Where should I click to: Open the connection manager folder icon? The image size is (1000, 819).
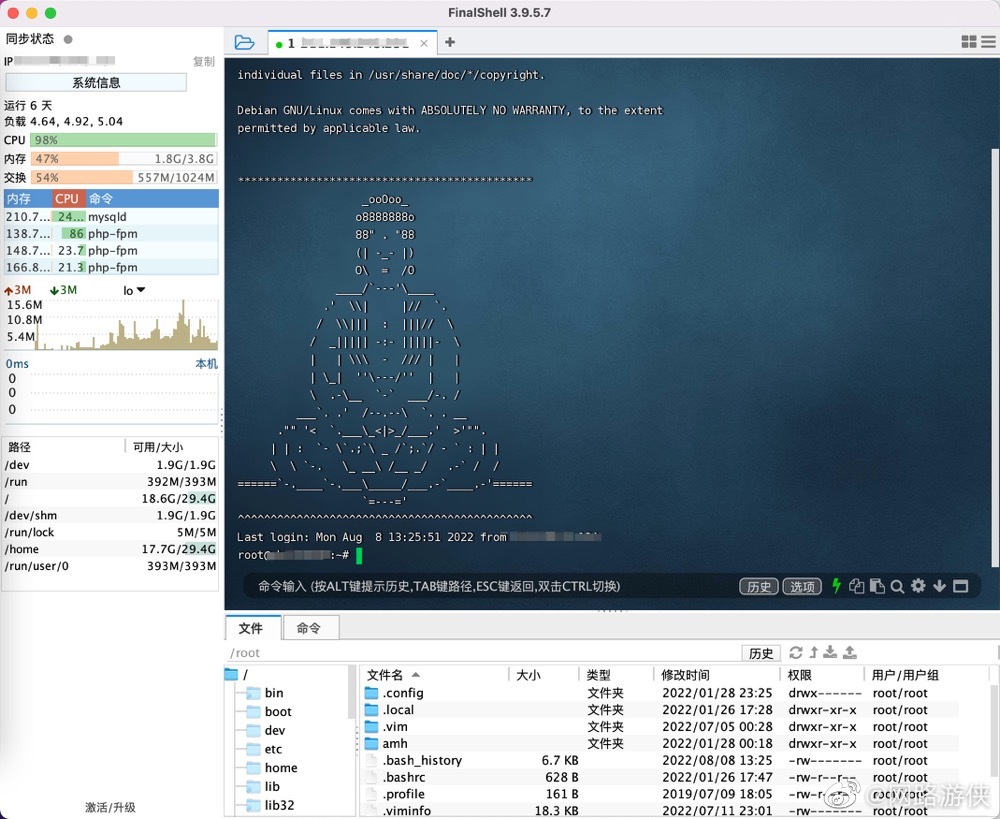point(244,43)
